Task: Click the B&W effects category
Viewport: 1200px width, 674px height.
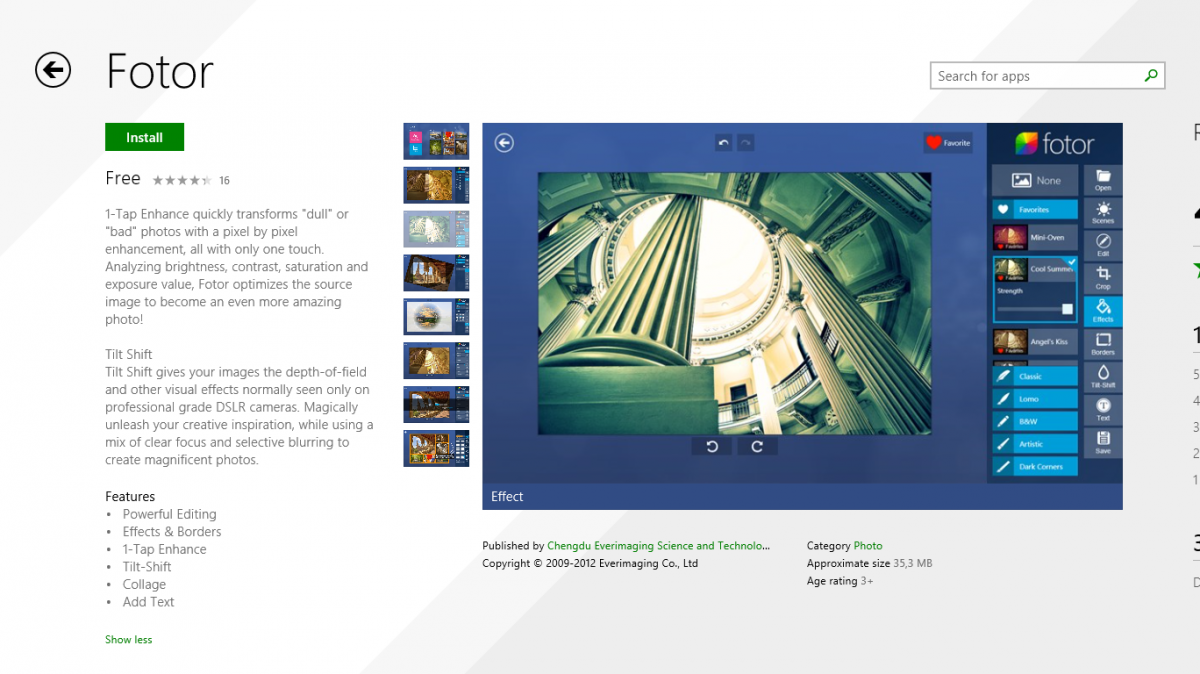Action: coord(1035,421)
